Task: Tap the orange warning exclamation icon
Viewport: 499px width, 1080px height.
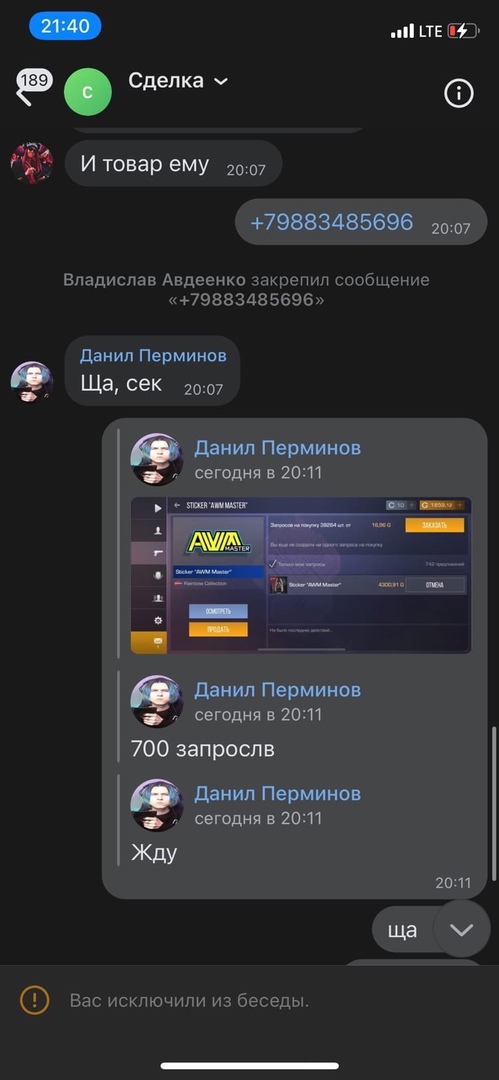Action: [x=34, y=1000]
